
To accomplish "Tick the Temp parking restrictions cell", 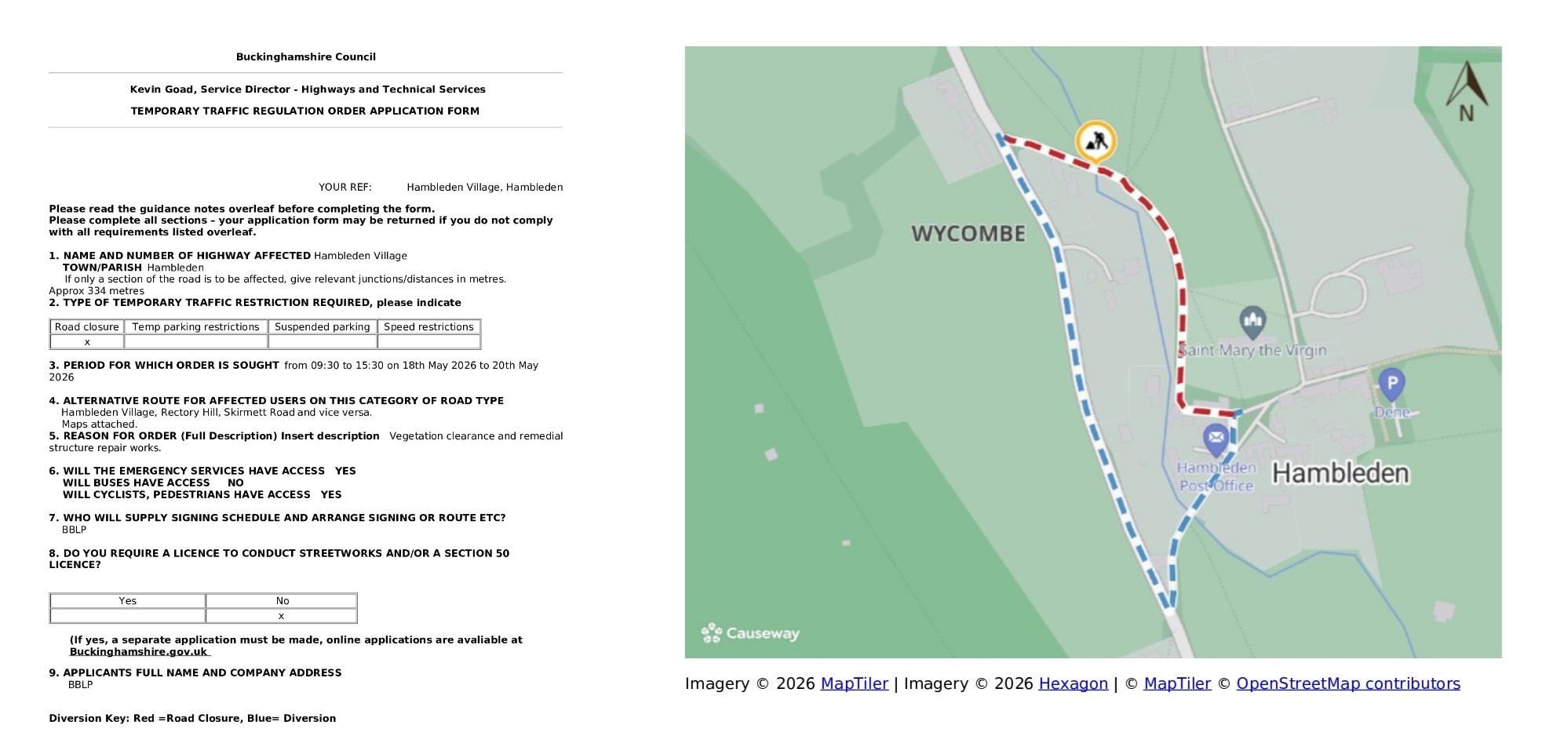I will [195, 342].
